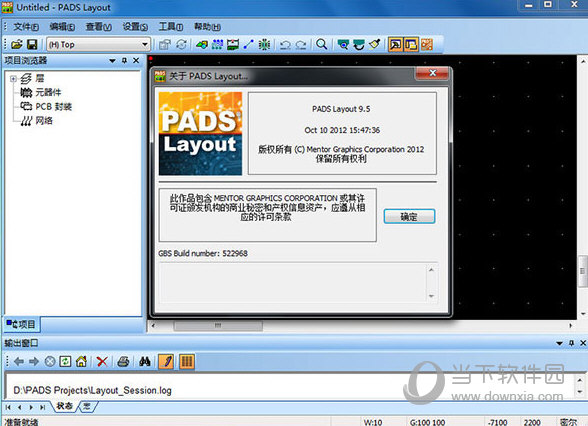Screen dimensions: 588x426
Task: Open the Dimensioning toolbar icon
Action: point(233,45)
